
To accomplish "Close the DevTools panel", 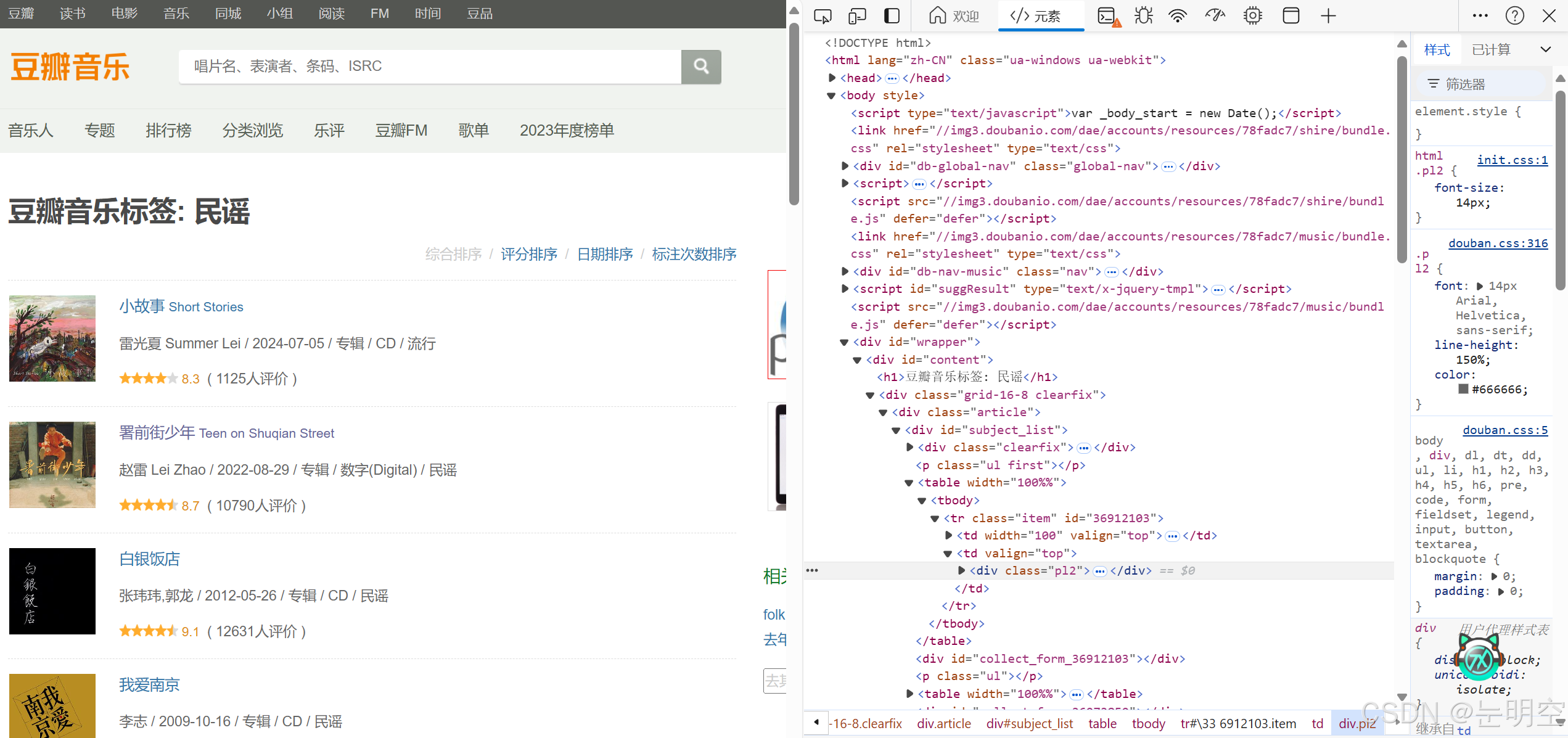I will (1549, 16).
